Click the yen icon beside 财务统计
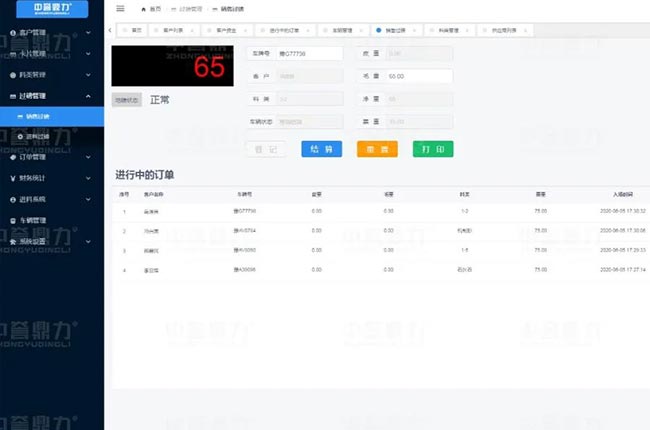 click(13, 178)
